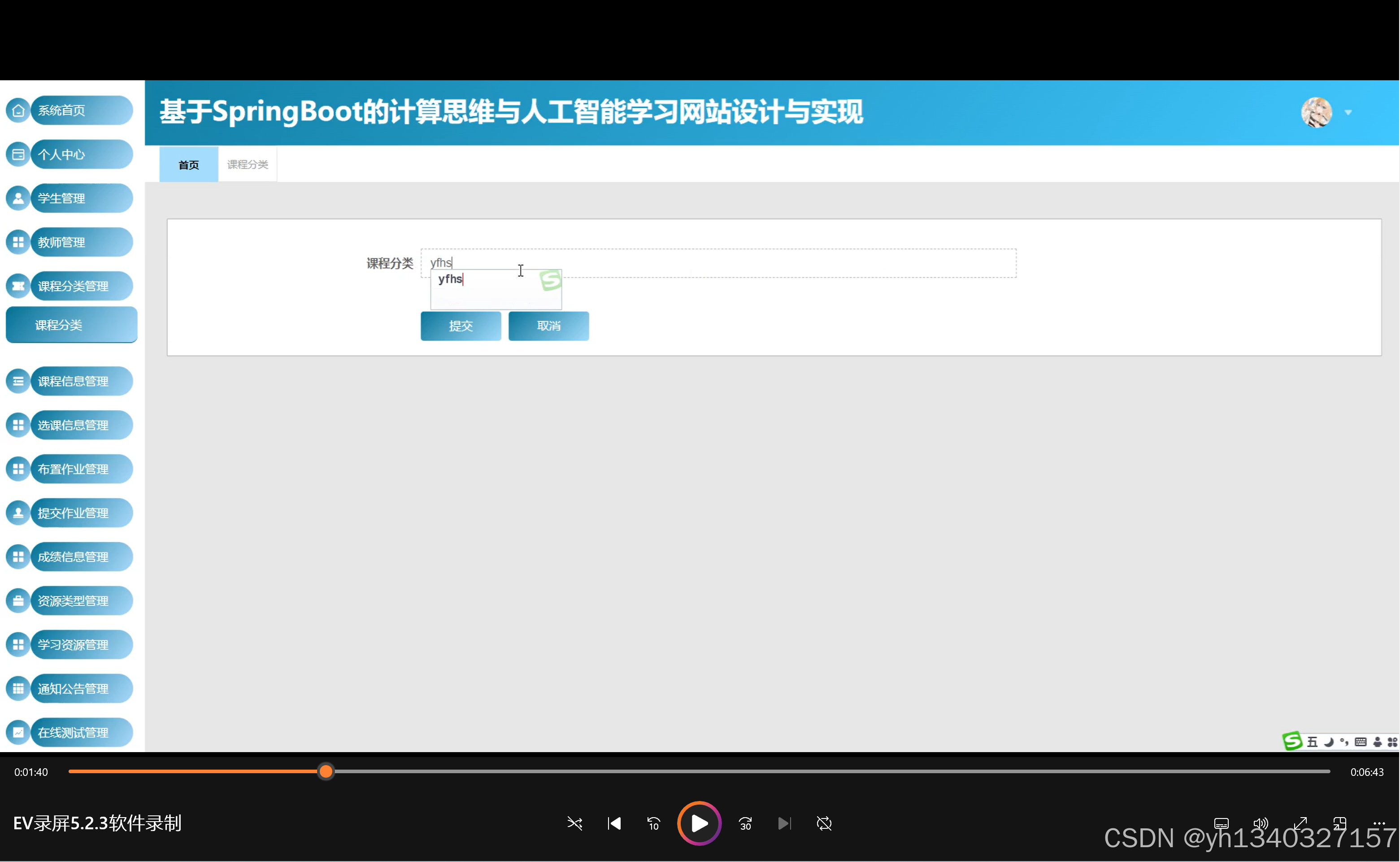Click the grid icon beside 成绩信息管理

point(18,557)
